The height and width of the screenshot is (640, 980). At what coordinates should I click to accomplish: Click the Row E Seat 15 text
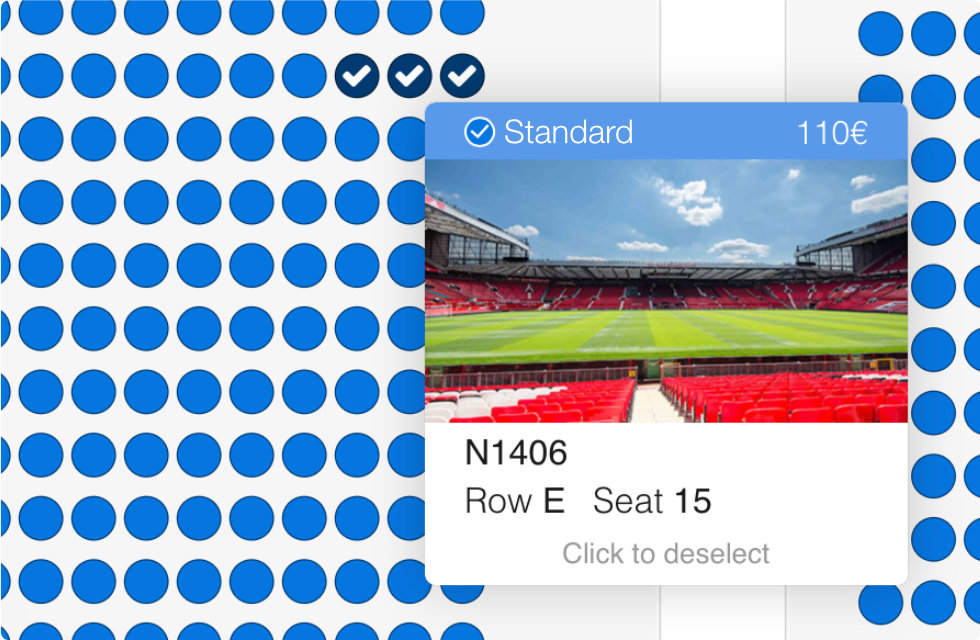click(x=588, y=501)
